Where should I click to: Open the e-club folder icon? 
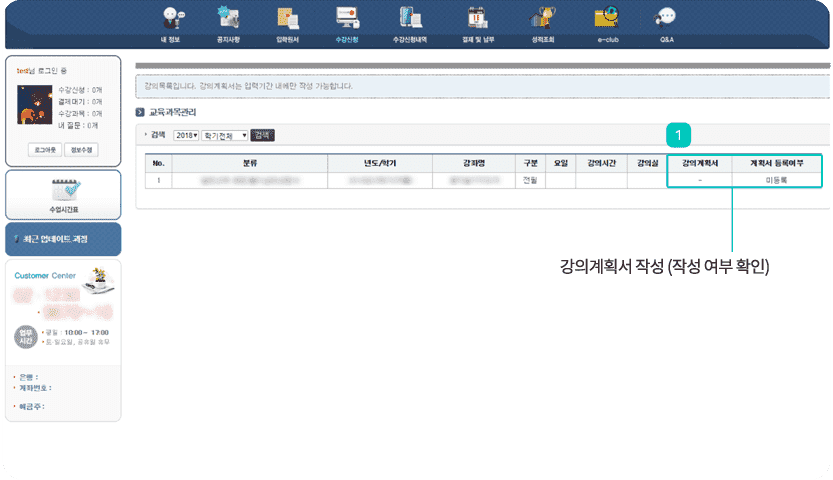(x=607, y=19)
